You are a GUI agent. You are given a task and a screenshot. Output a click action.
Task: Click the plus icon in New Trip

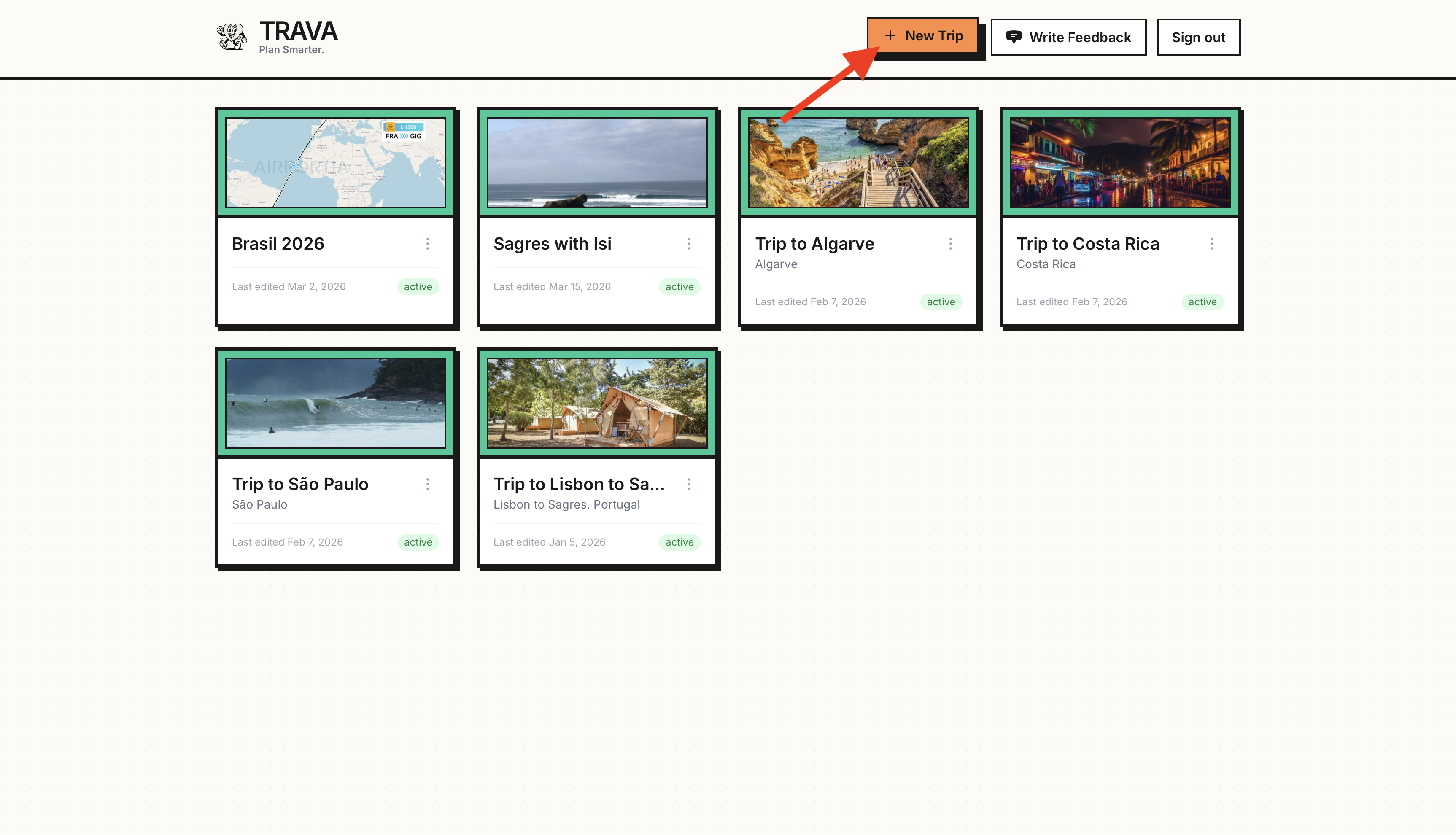click(890, 35)
